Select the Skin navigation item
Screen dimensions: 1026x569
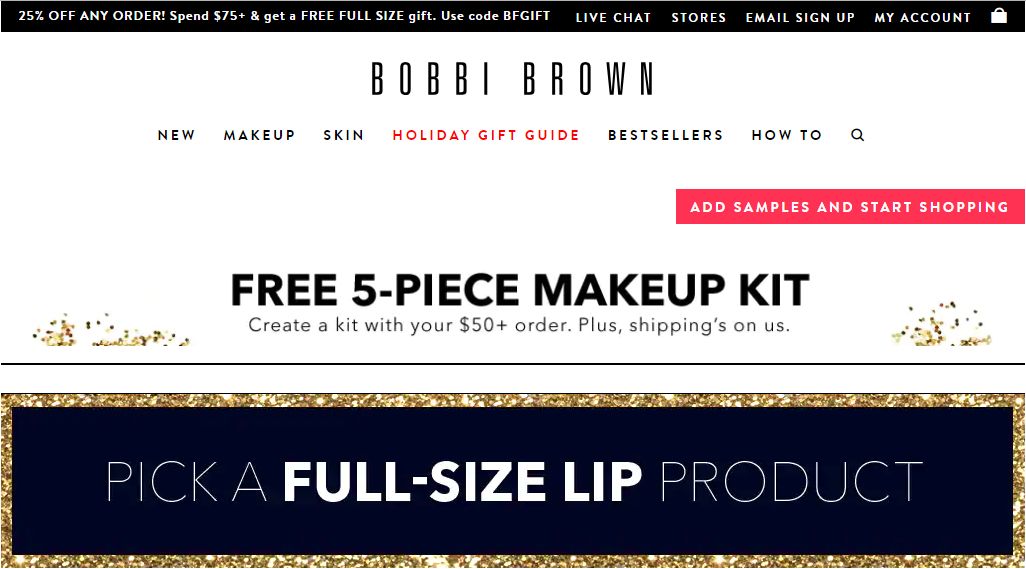(344, 135)
